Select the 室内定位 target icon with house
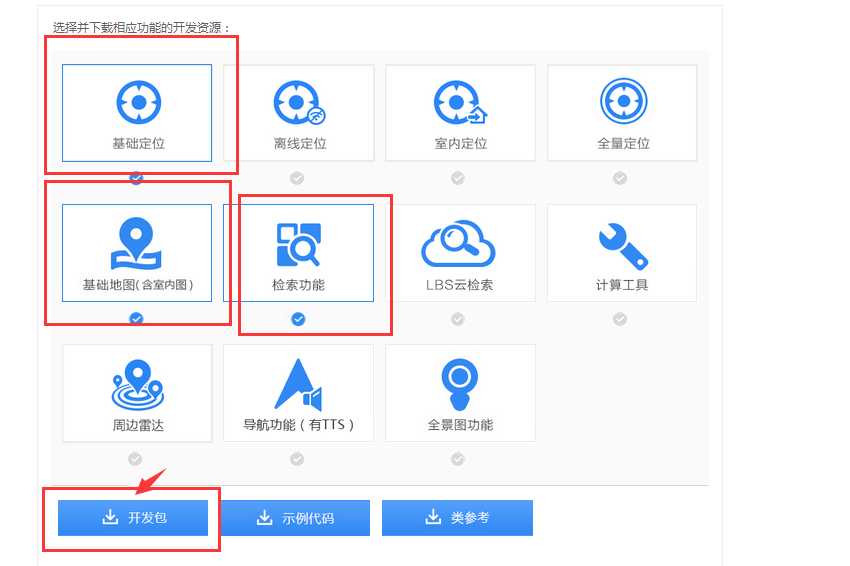850x566 pixels. (x=460, y=102)
